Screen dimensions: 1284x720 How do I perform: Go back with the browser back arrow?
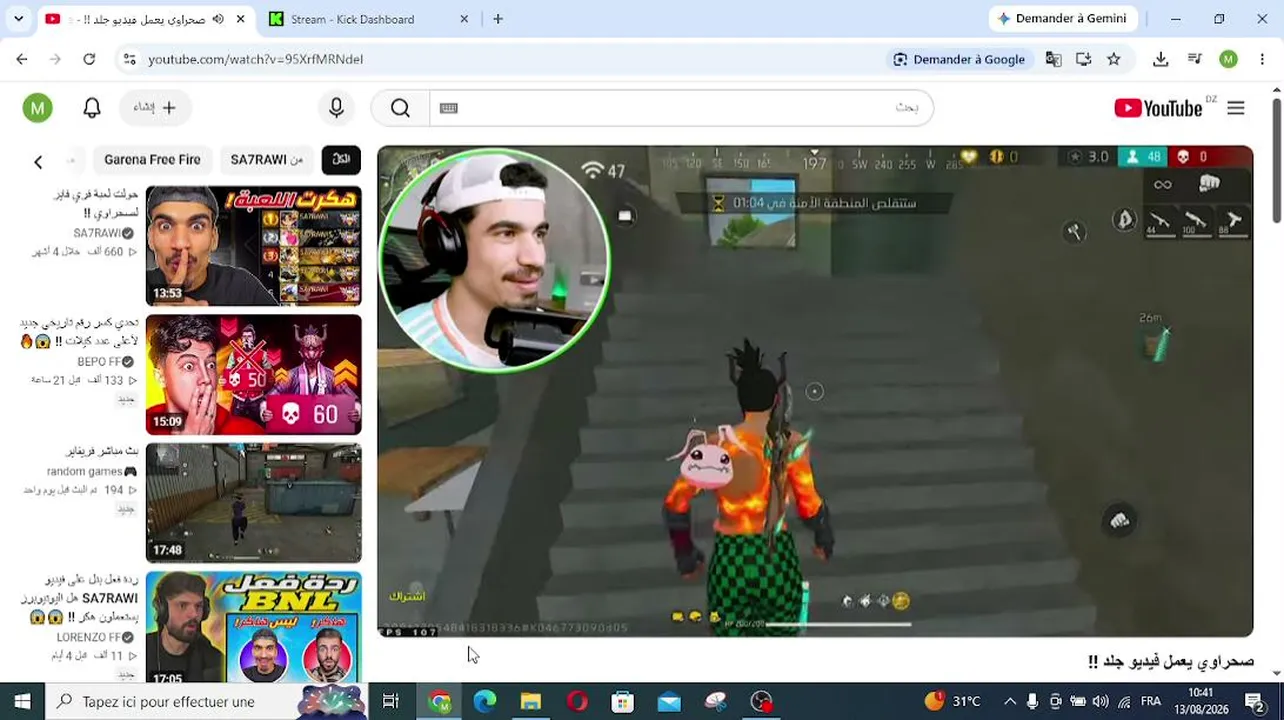(x=22, y=59)
